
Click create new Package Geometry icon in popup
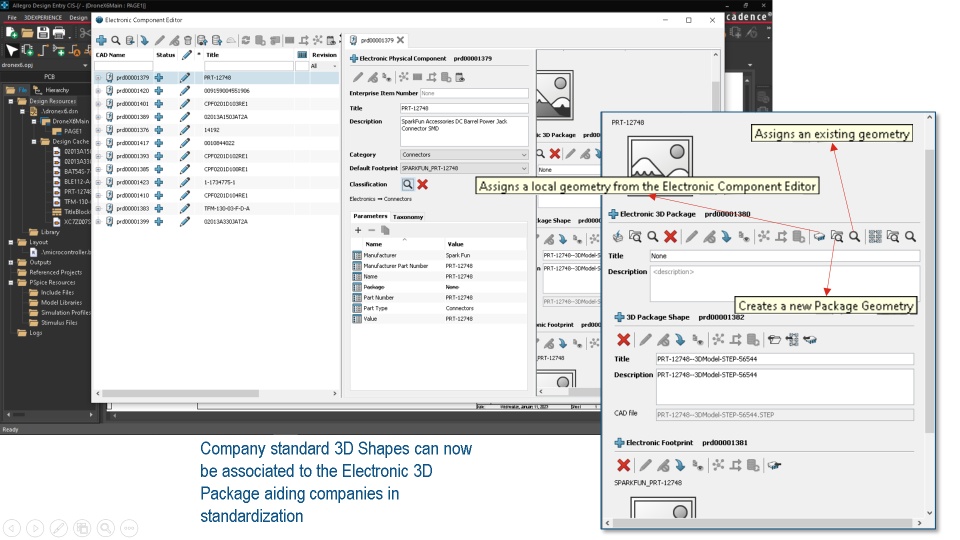837,236
